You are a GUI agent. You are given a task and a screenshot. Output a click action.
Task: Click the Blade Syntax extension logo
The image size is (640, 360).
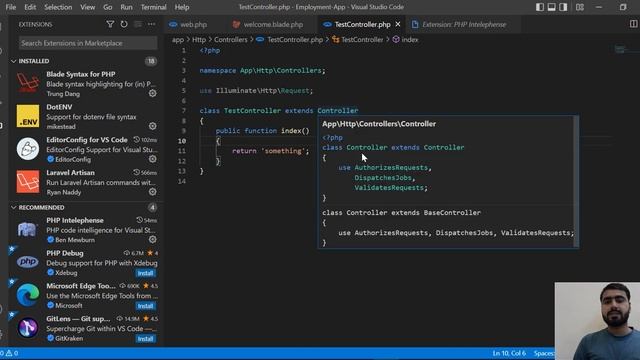pyautogui.click(x=28, y=83)
